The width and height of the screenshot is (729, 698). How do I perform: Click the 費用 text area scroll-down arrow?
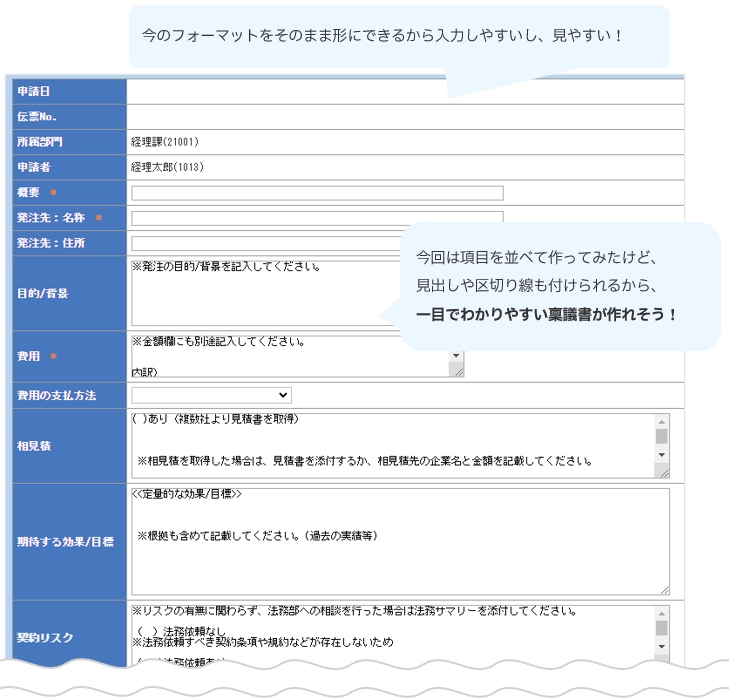457,355
